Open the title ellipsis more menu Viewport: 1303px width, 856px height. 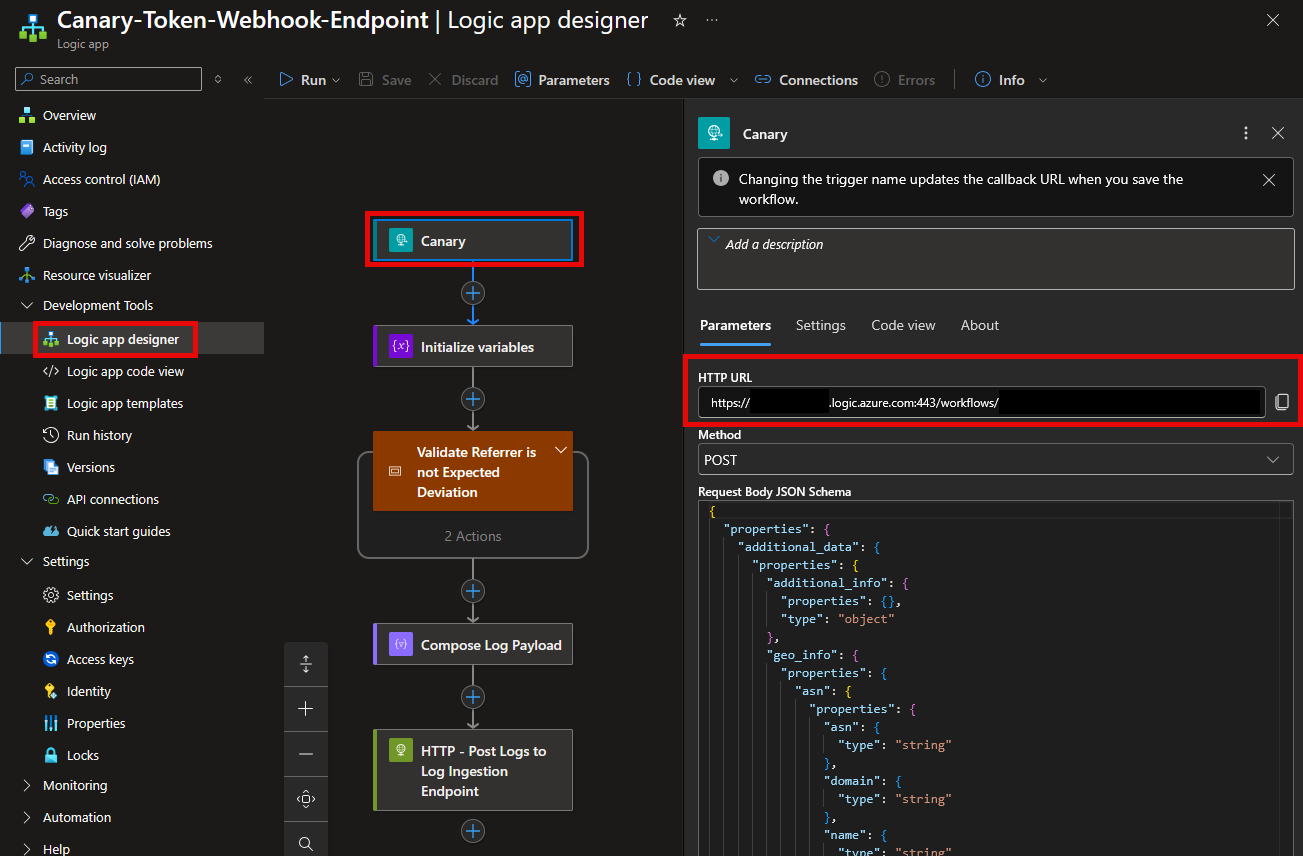[711, 20]
